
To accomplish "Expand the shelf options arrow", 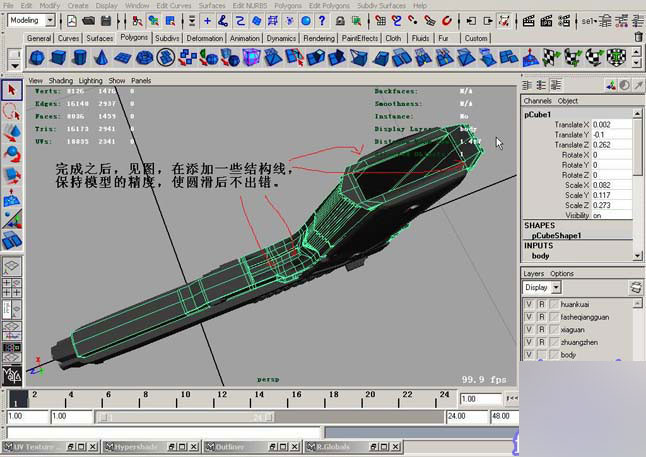I will tap(14, 66).
